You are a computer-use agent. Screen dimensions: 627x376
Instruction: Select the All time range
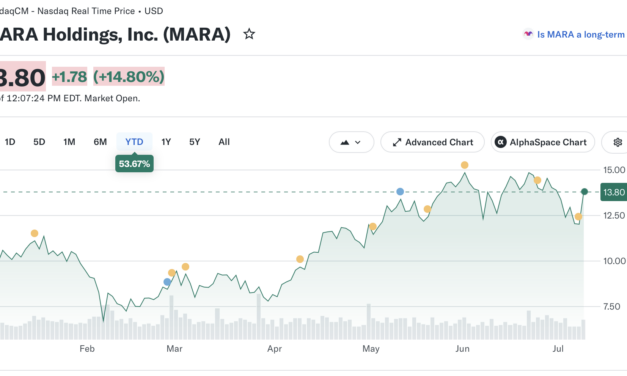click(x=224, y=142)
